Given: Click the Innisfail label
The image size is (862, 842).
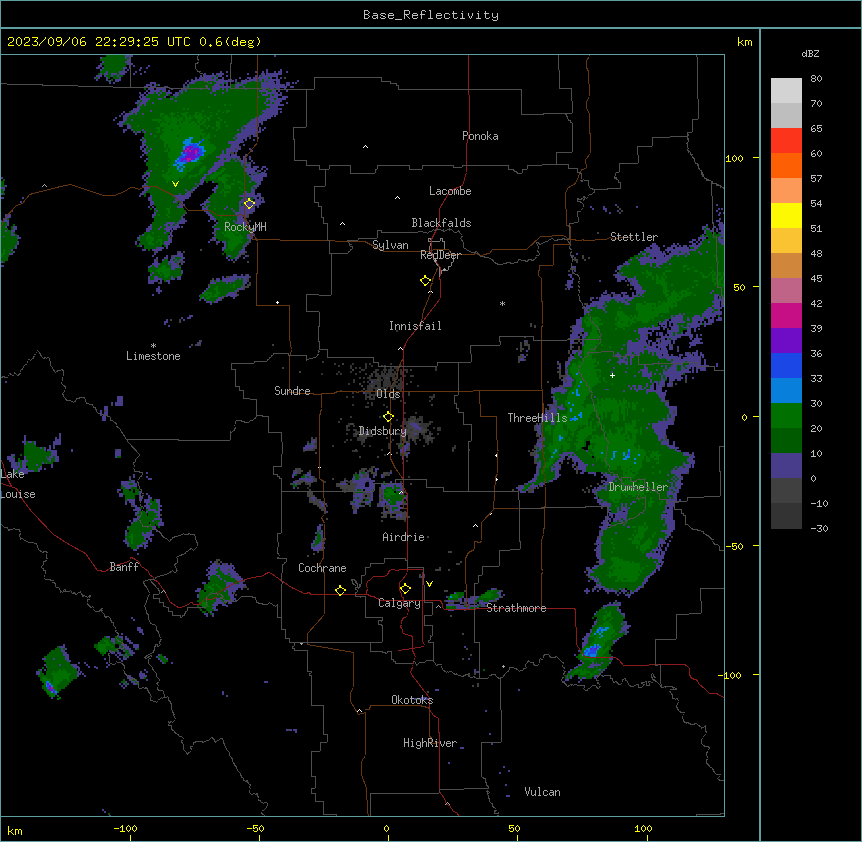Looking at the screenshot, I should [415, 326].
